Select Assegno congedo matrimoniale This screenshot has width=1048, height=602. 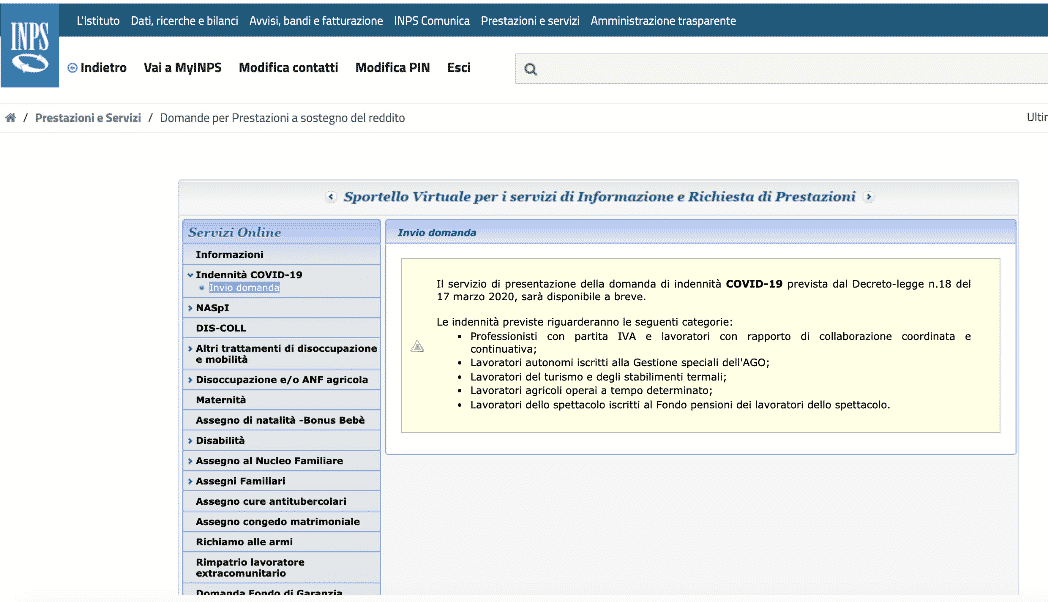(x=281, y=522)
